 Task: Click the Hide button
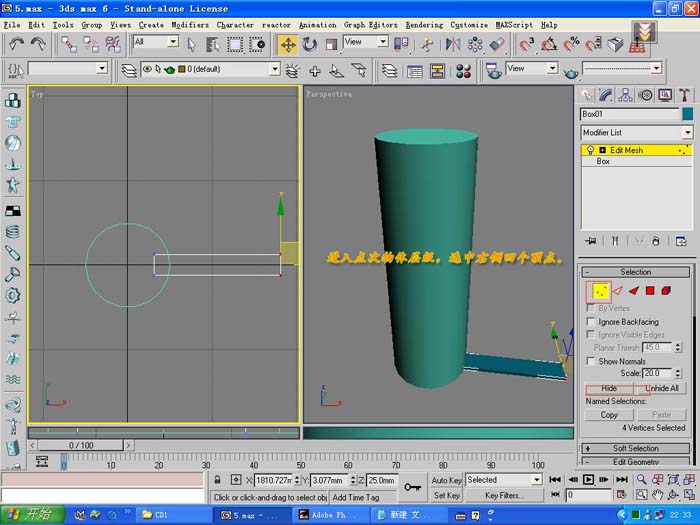coord(609,388)
